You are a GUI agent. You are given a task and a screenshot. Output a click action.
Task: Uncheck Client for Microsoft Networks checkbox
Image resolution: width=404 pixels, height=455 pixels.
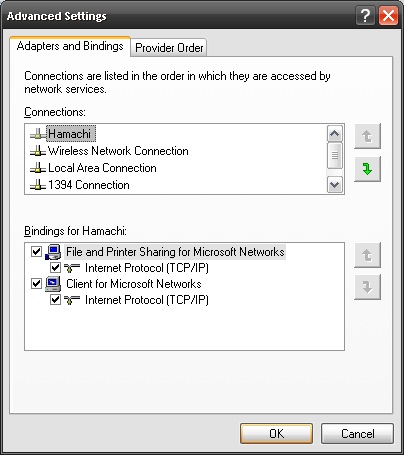coord(36,284)
